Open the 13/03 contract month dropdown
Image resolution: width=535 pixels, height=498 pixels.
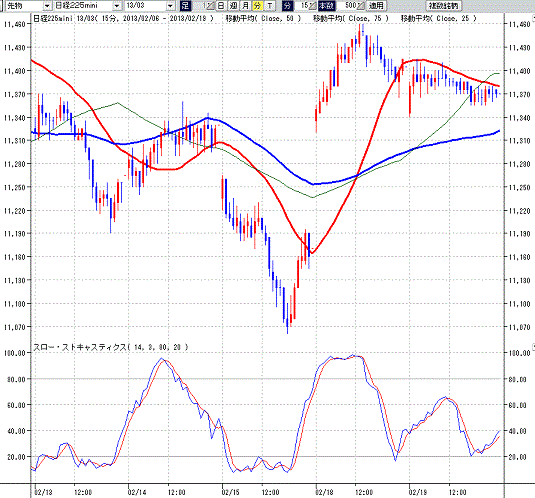point(149,5)
